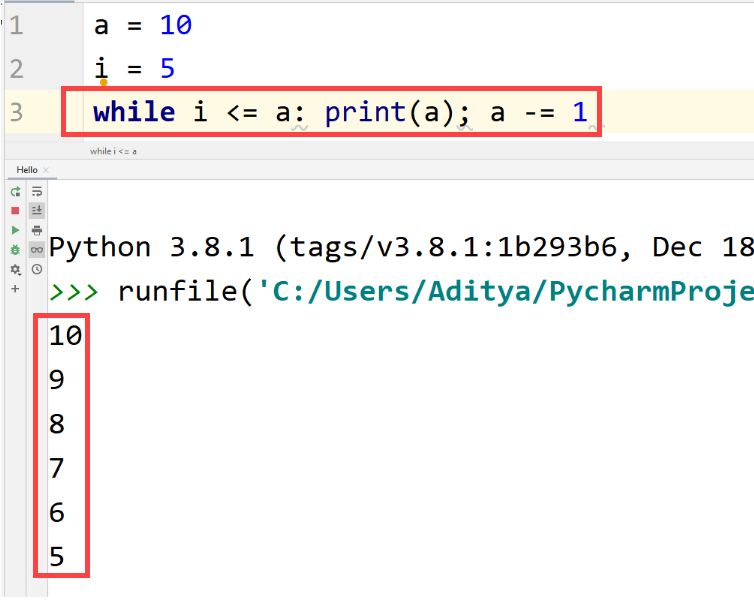Click the Rerun console icon

click(15, 191)
